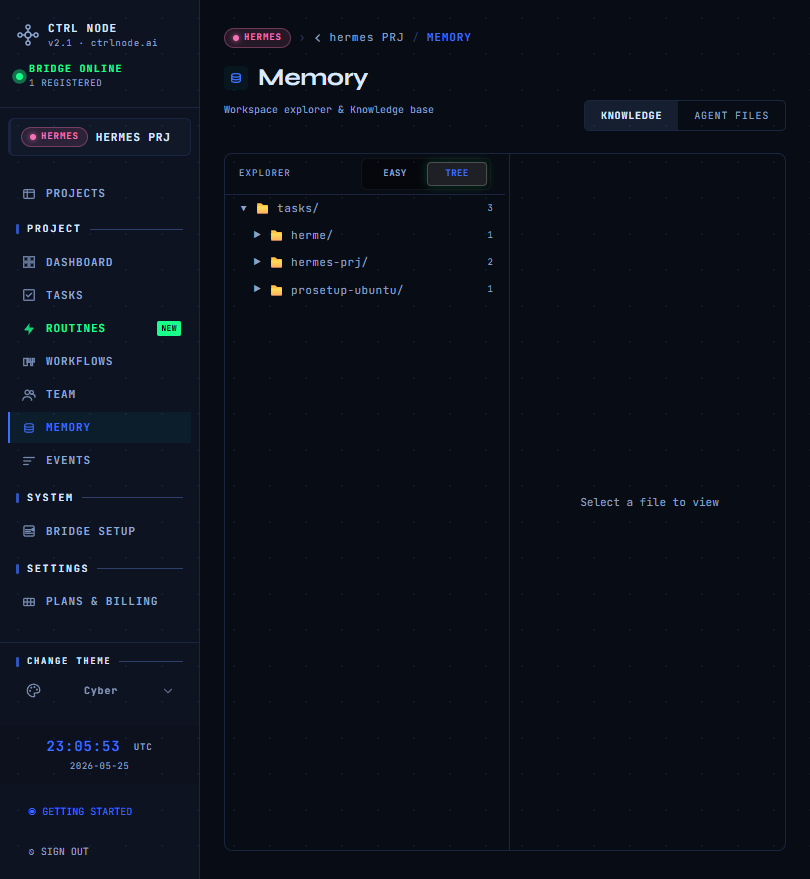This screenshot has height=879, width=810.
Task: Click the 'v2.1 · ctrlnode.ai' version text
Action: (x=103, y=43)
